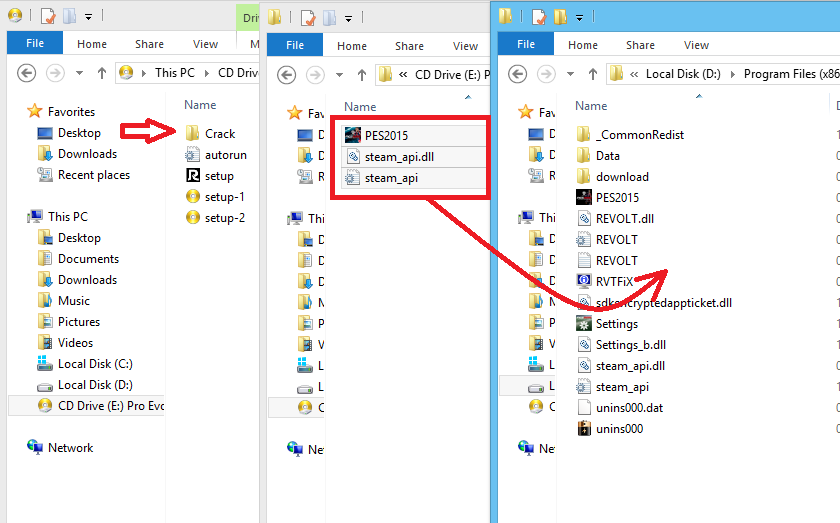Select PES2015 application in right window

pos(608,197)
